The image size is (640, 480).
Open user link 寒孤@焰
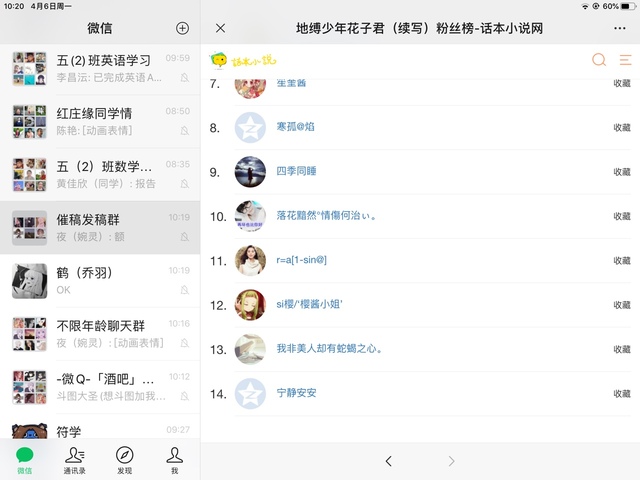tap(296, 127)
